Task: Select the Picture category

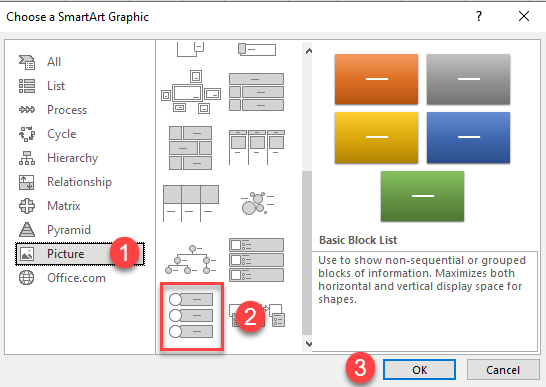Action: [80, 254]
